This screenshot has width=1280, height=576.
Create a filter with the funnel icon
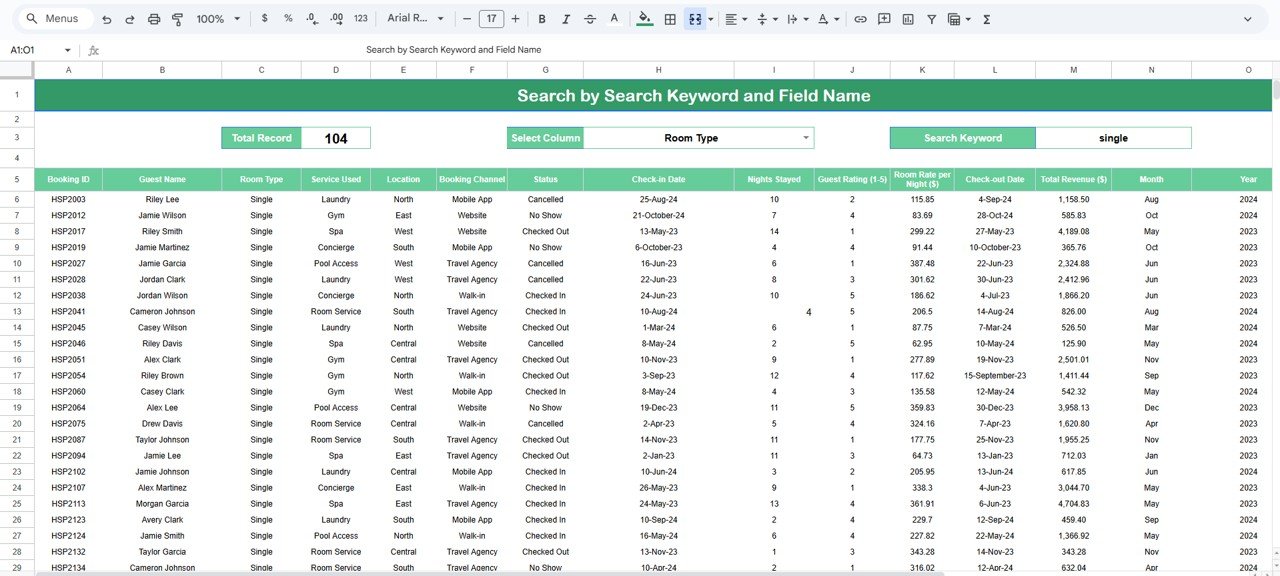point(933,19)
